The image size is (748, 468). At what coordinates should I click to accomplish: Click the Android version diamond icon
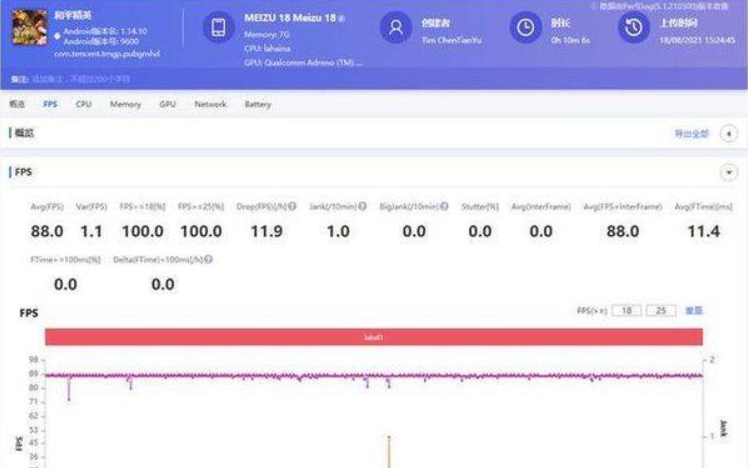pos(57,36)
